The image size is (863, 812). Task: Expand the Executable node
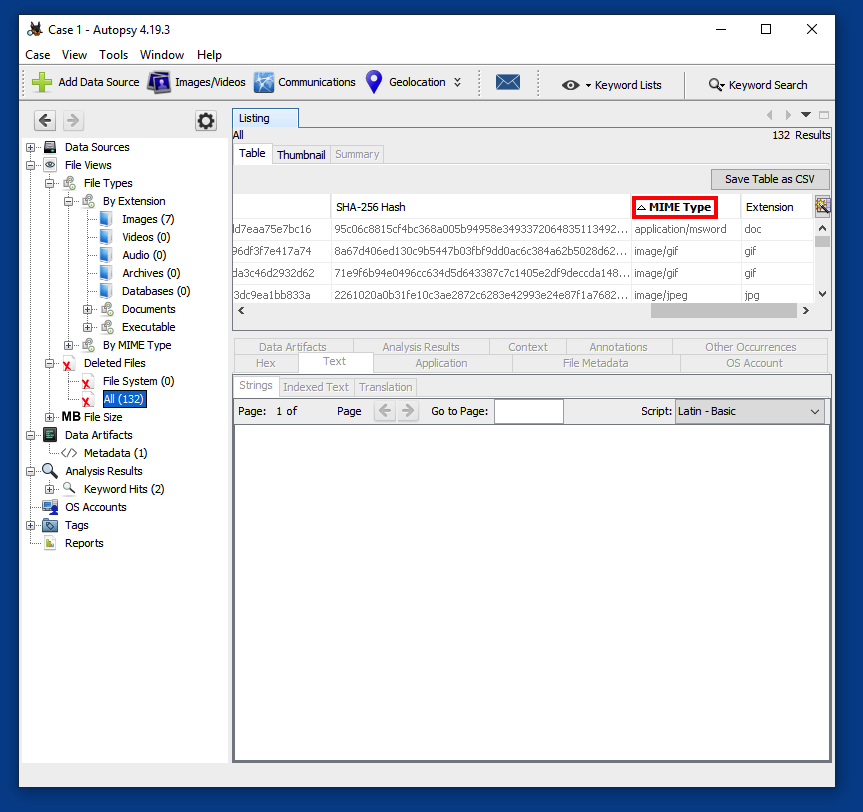(x=88, y=327)
